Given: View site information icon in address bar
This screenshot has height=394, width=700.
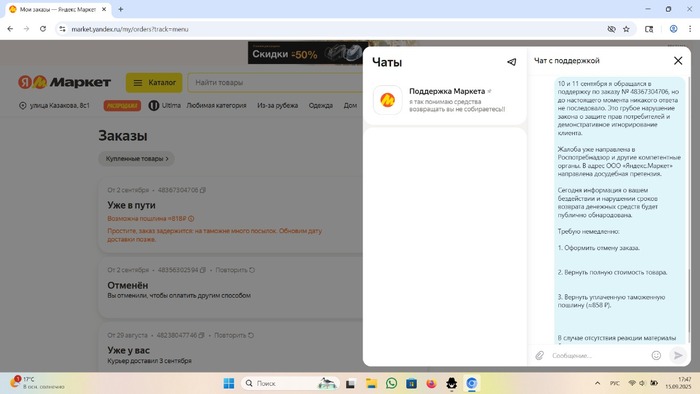Looking at the screenshot, I should point(62,29).
